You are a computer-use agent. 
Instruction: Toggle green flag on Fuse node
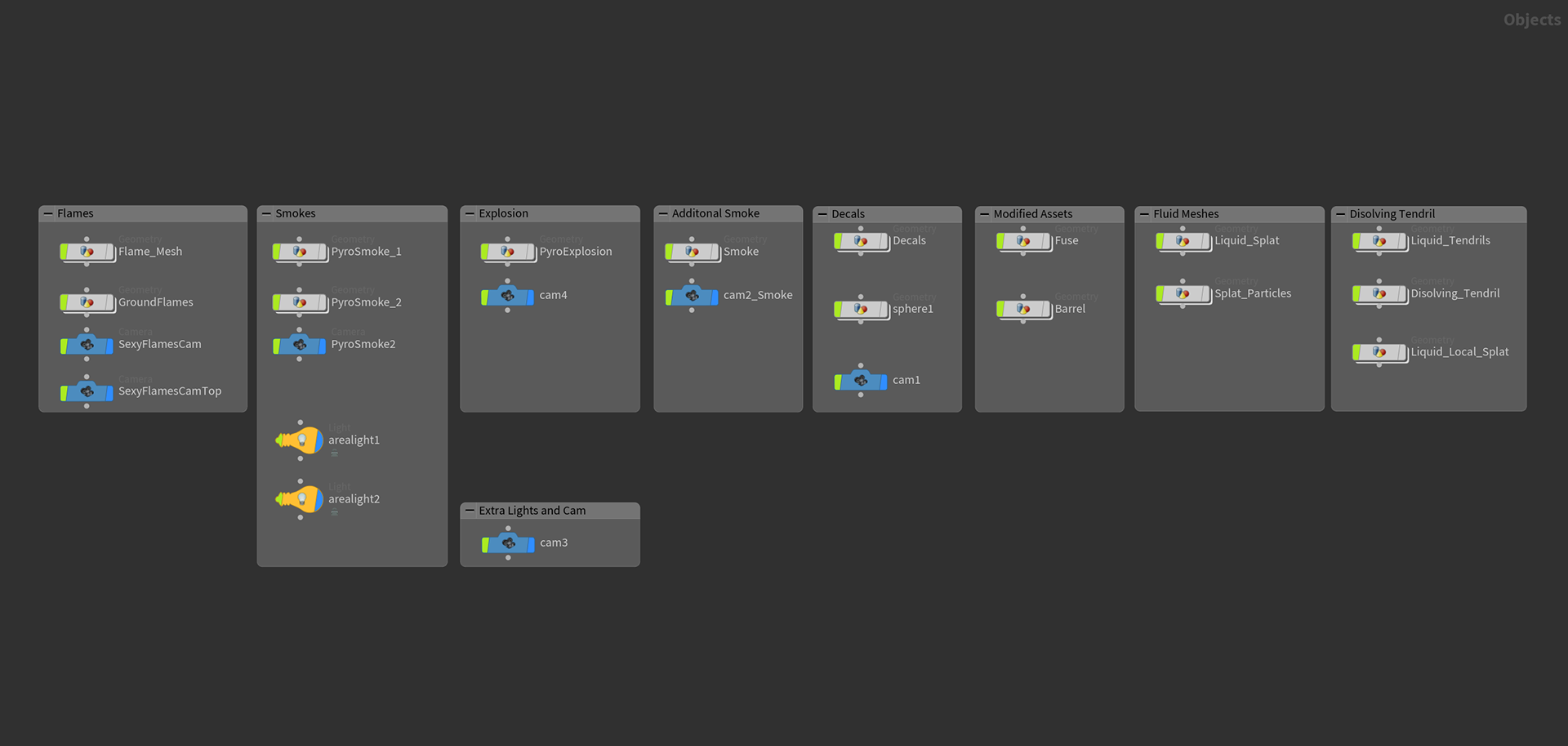click(1001, 241)
